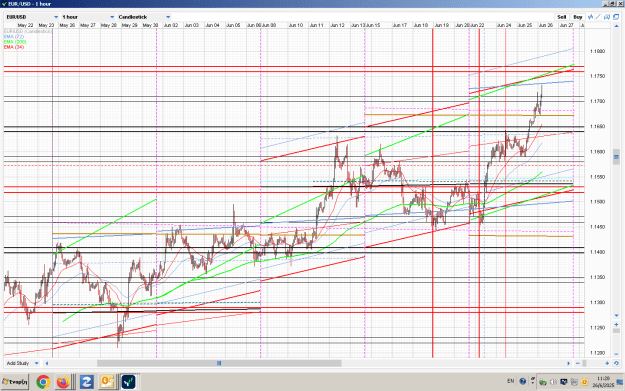The image size is (625, 391).
Task: Click the orange tray notification icon
Action: click(584, 382)
